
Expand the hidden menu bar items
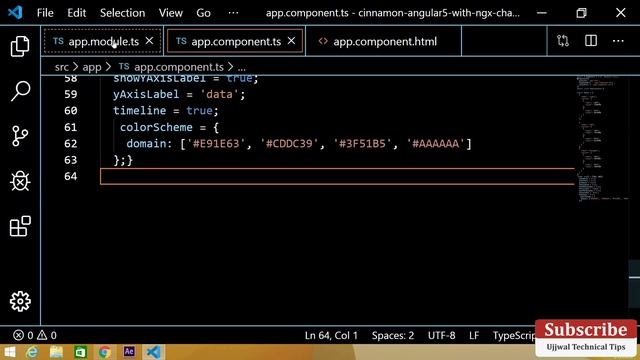[x=233, y=13]
